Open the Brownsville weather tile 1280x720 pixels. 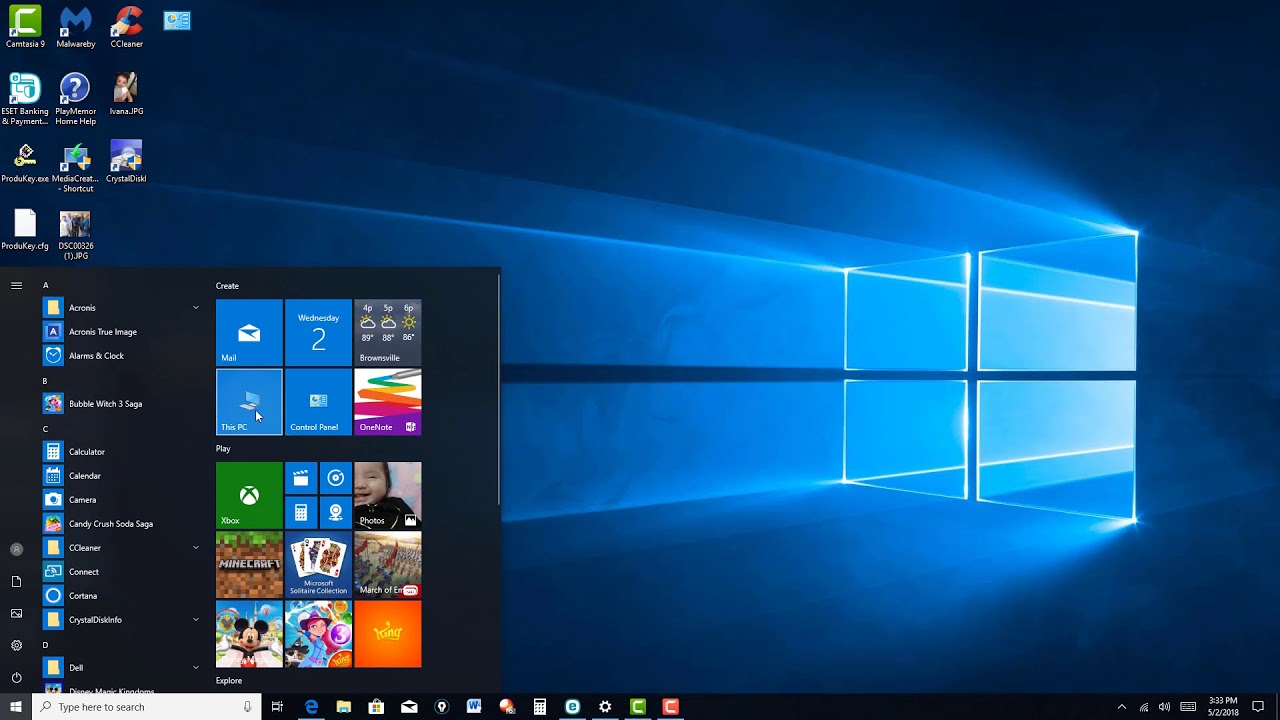coord(388,333)
